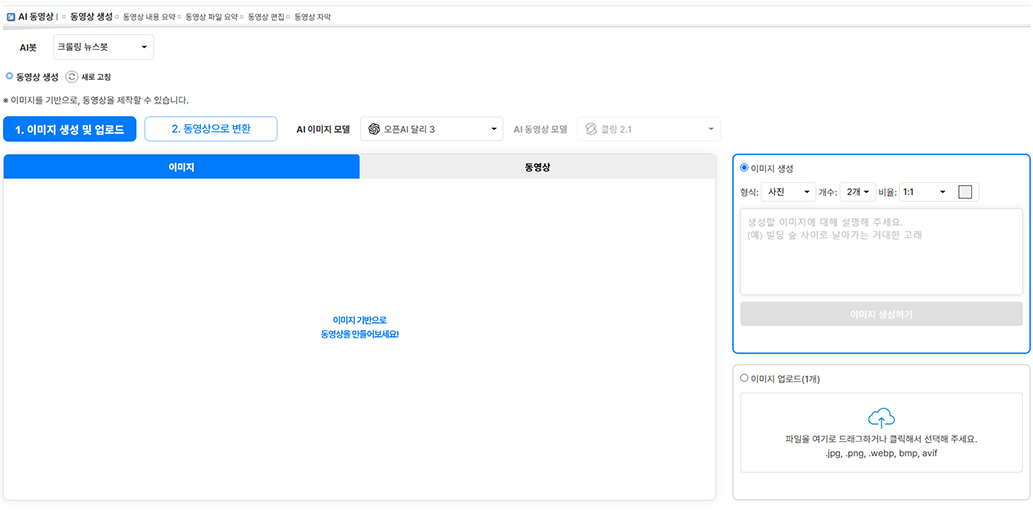The width and height of the screenshot is (1033, 511).
Task: Switch to the 이미지 tab
Action: [x=181, y=167]
